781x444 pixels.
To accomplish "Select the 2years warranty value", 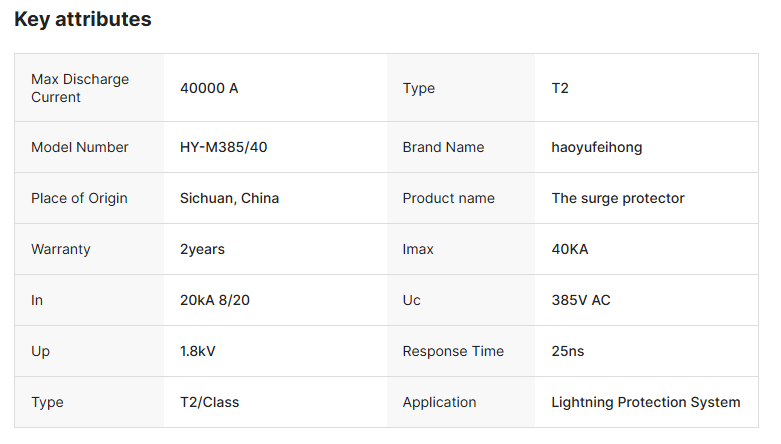I will (x=202, y=249).
